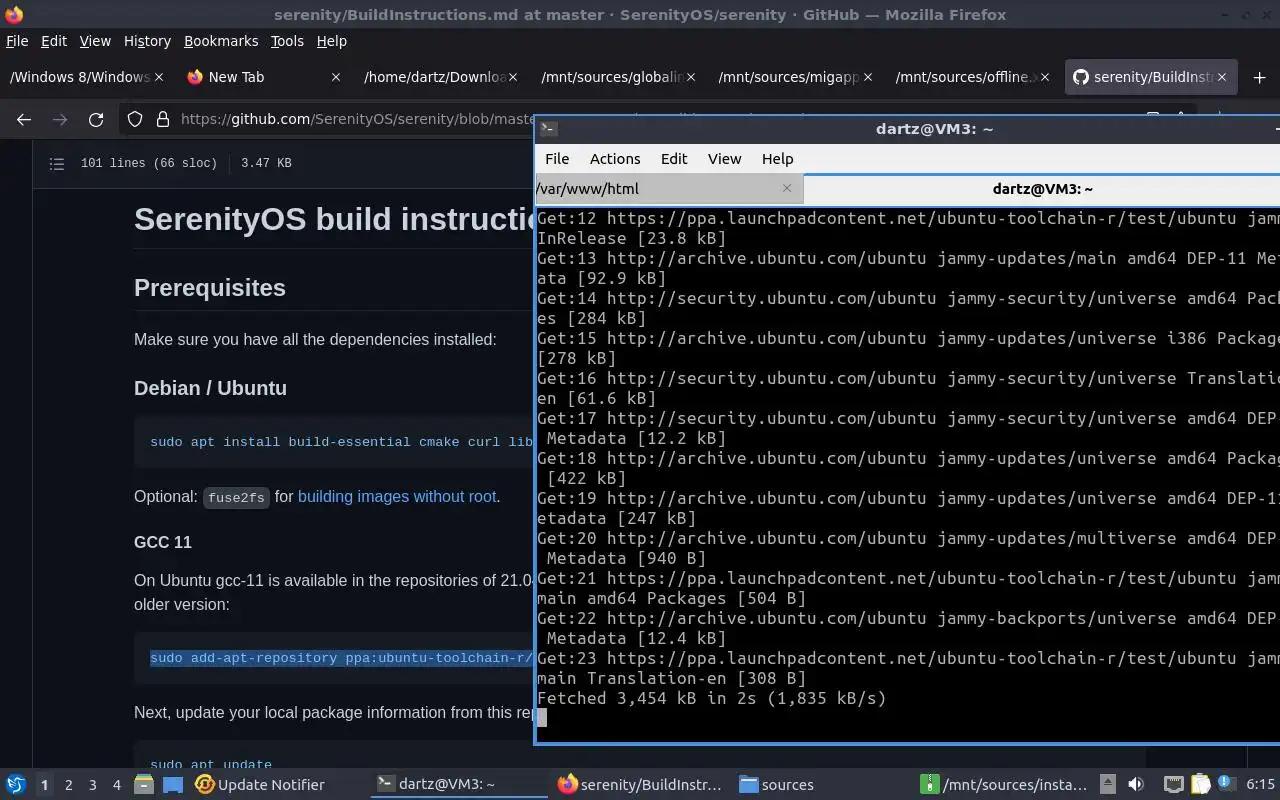Open update notification tray icon
Screen dimensions: 1280x800
click(x=1226, y=784)
